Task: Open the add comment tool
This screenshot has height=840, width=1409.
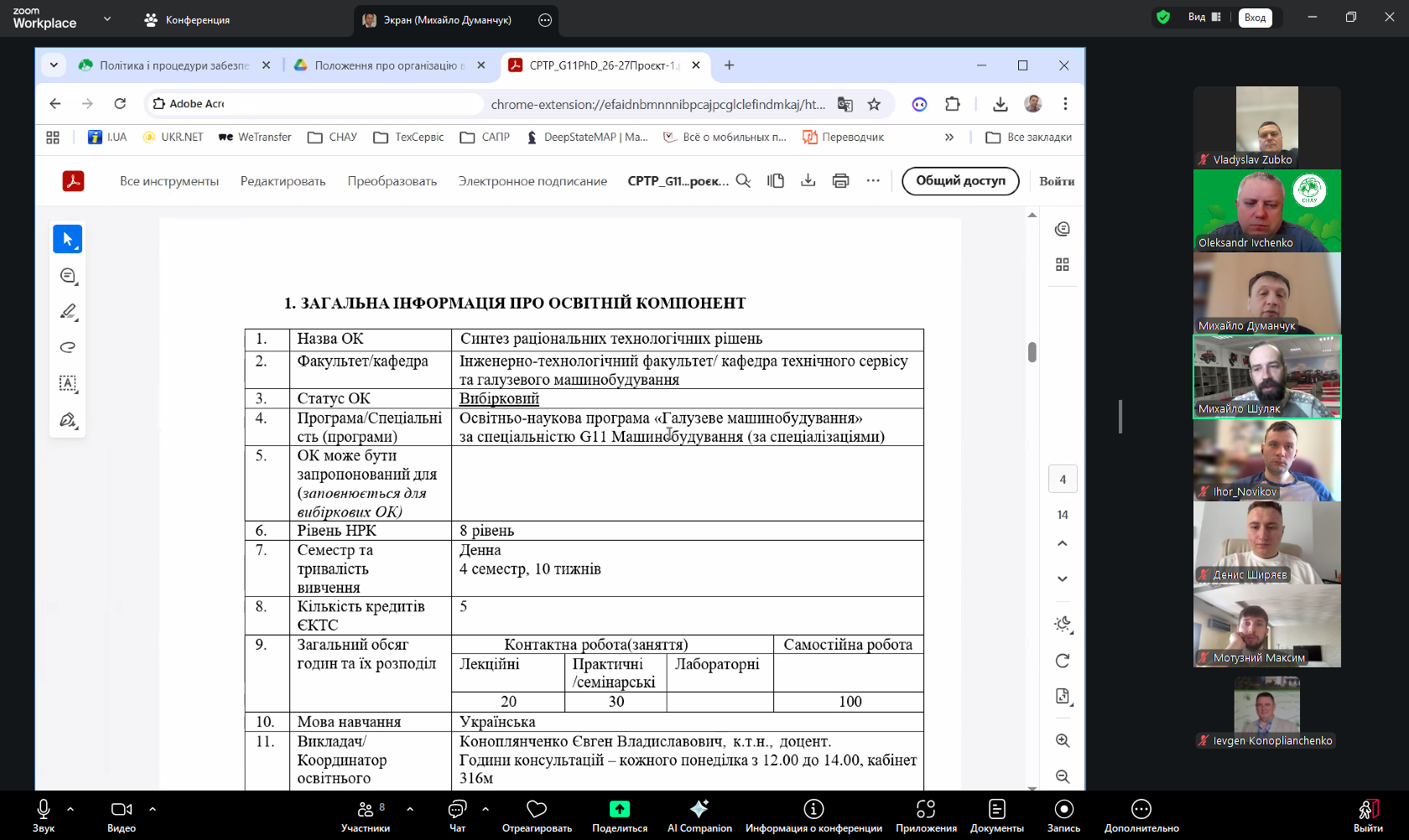Action: pyautogui.click(x=68, y=276)
